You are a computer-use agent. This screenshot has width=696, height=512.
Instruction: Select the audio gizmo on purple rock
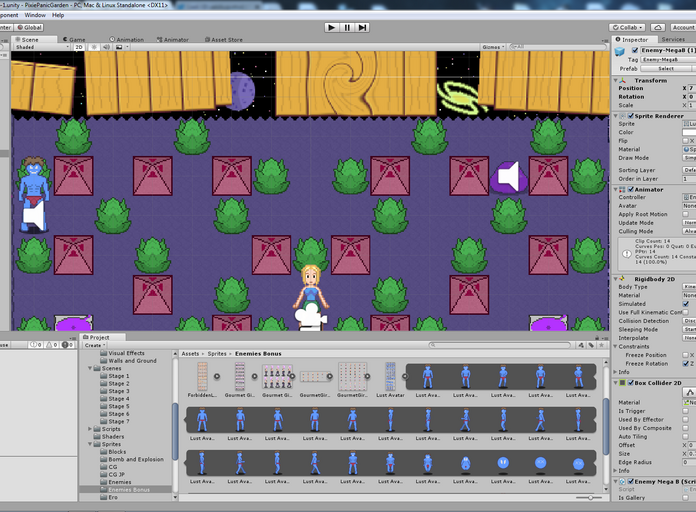point(508,177)
